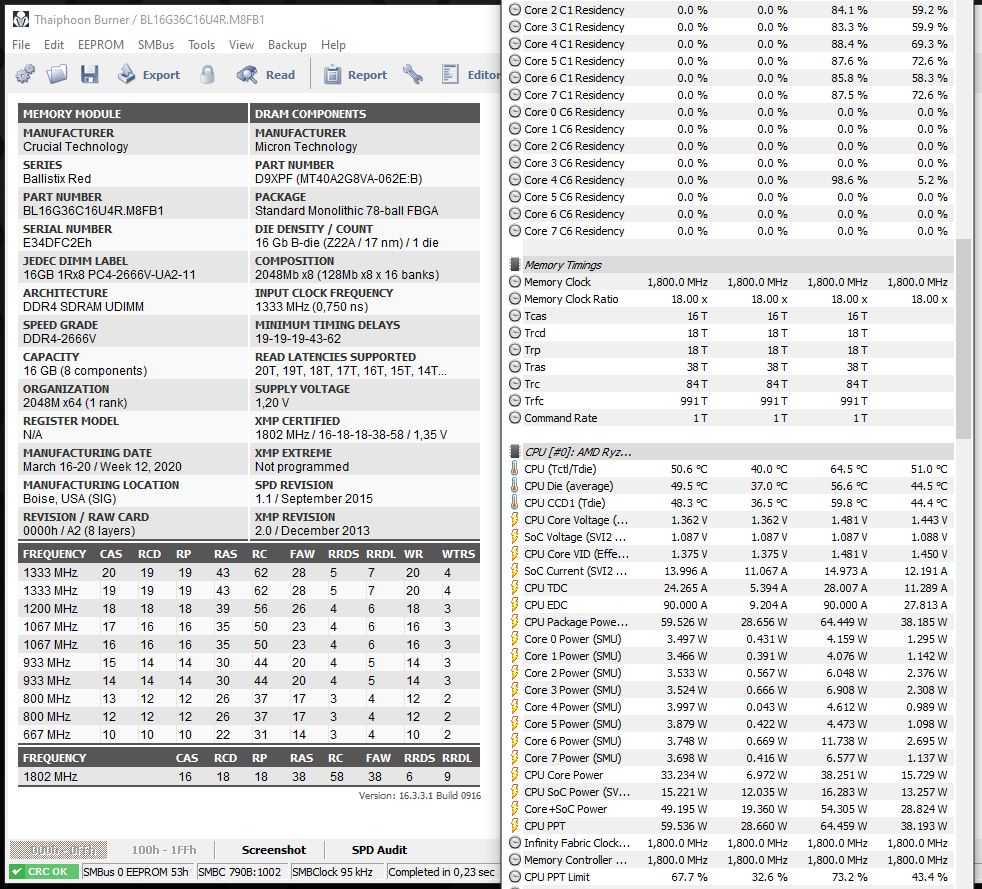Select the Tras timing row label
This screenshot has height=889, width=982.
point(535,366)
